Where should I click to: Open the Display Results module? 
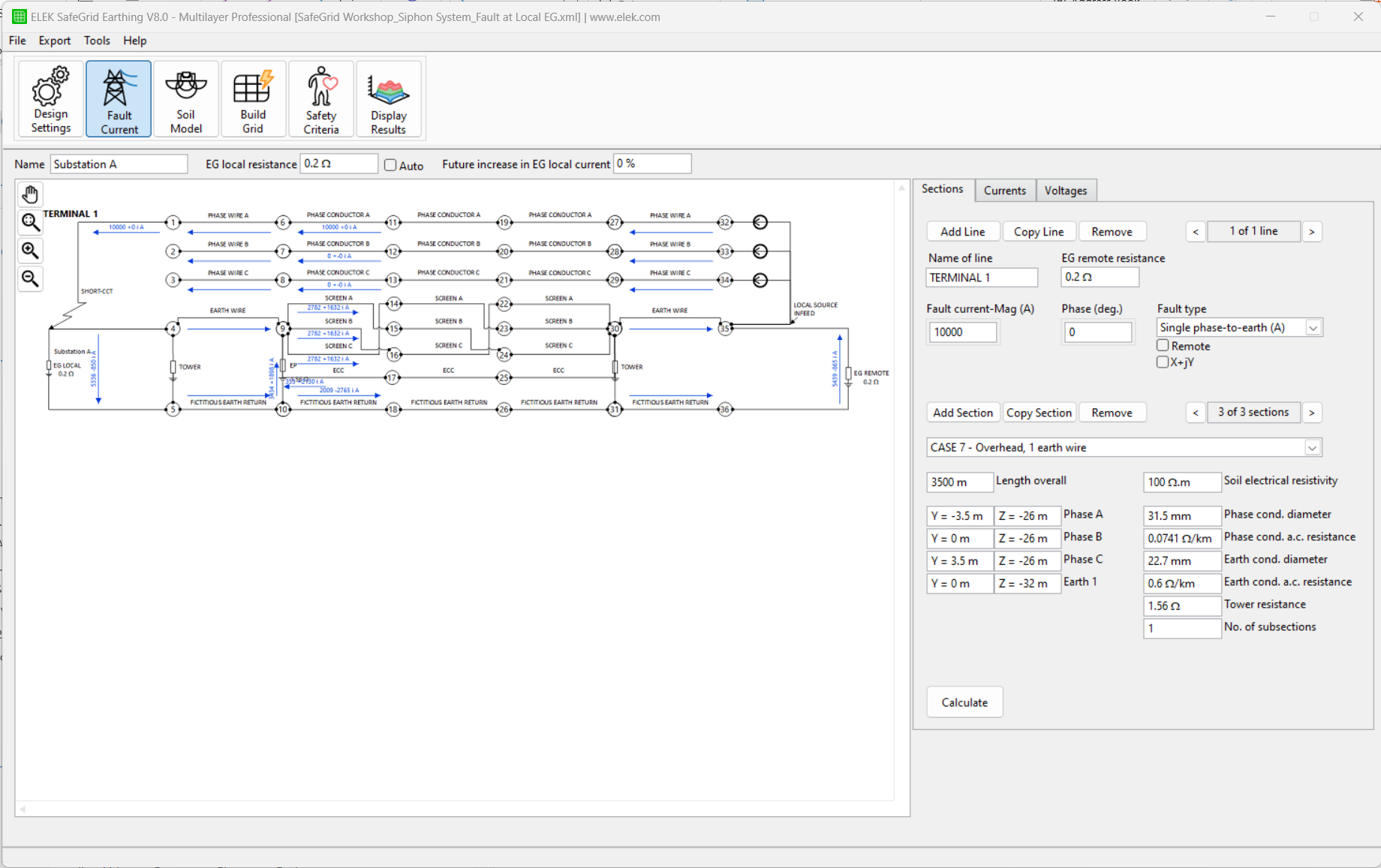389,99
